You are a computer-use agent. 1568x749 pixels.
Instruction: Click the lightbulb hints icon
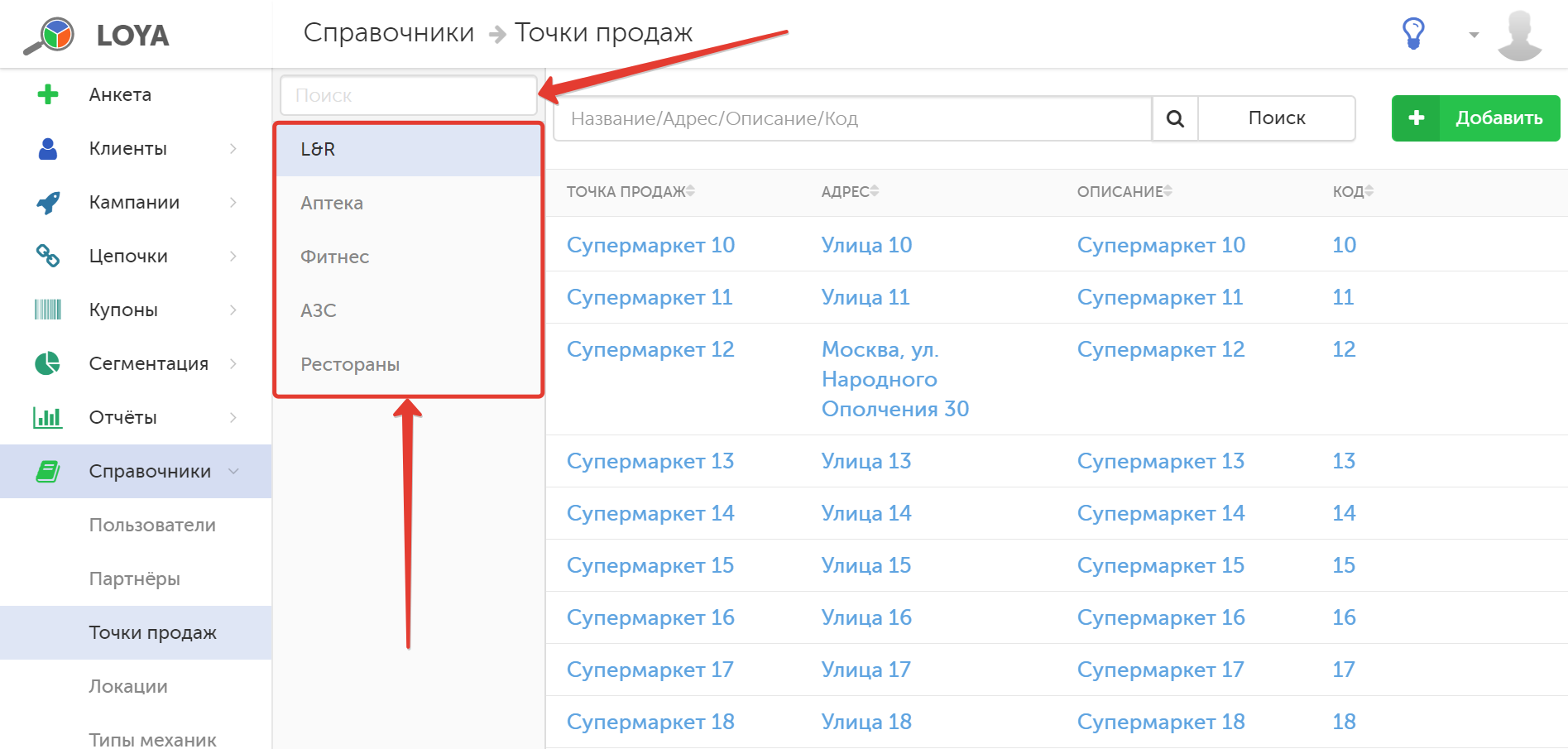click(1413, 34)
